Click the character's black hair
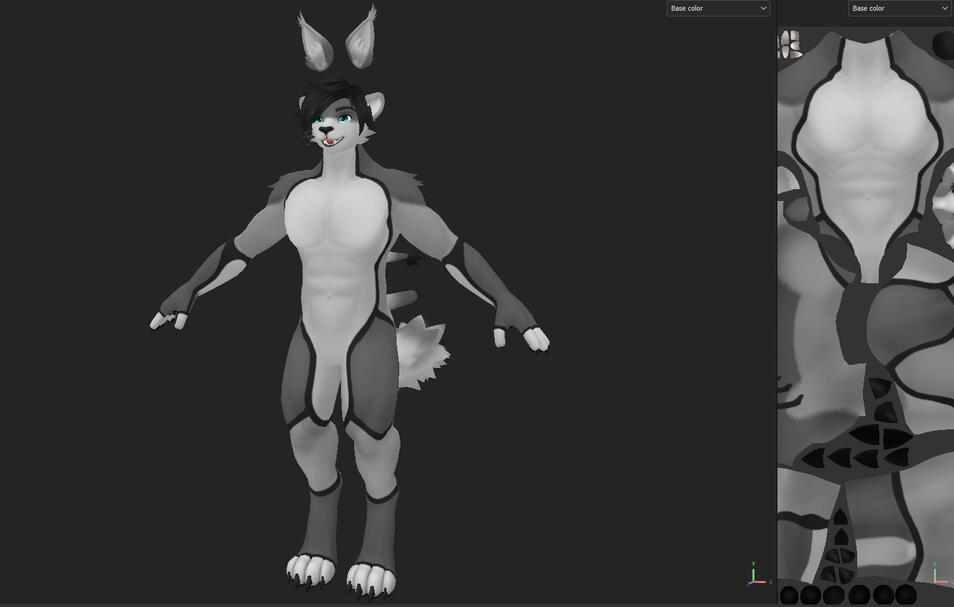 334,103
